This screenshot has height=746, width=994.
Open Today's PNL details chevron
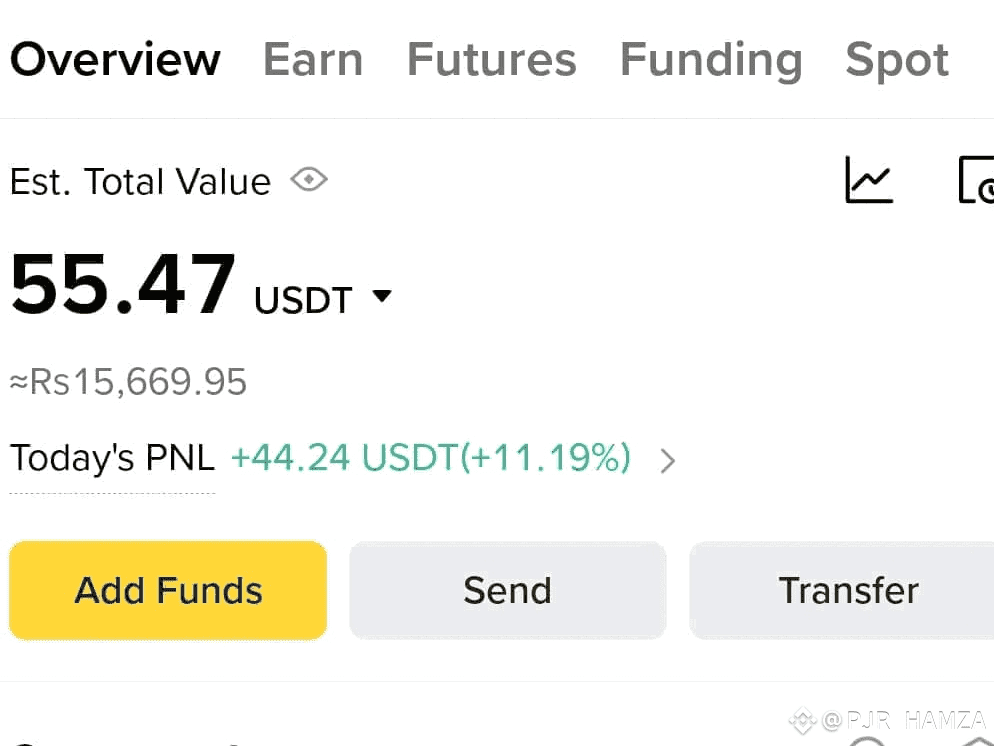(667, 461)
